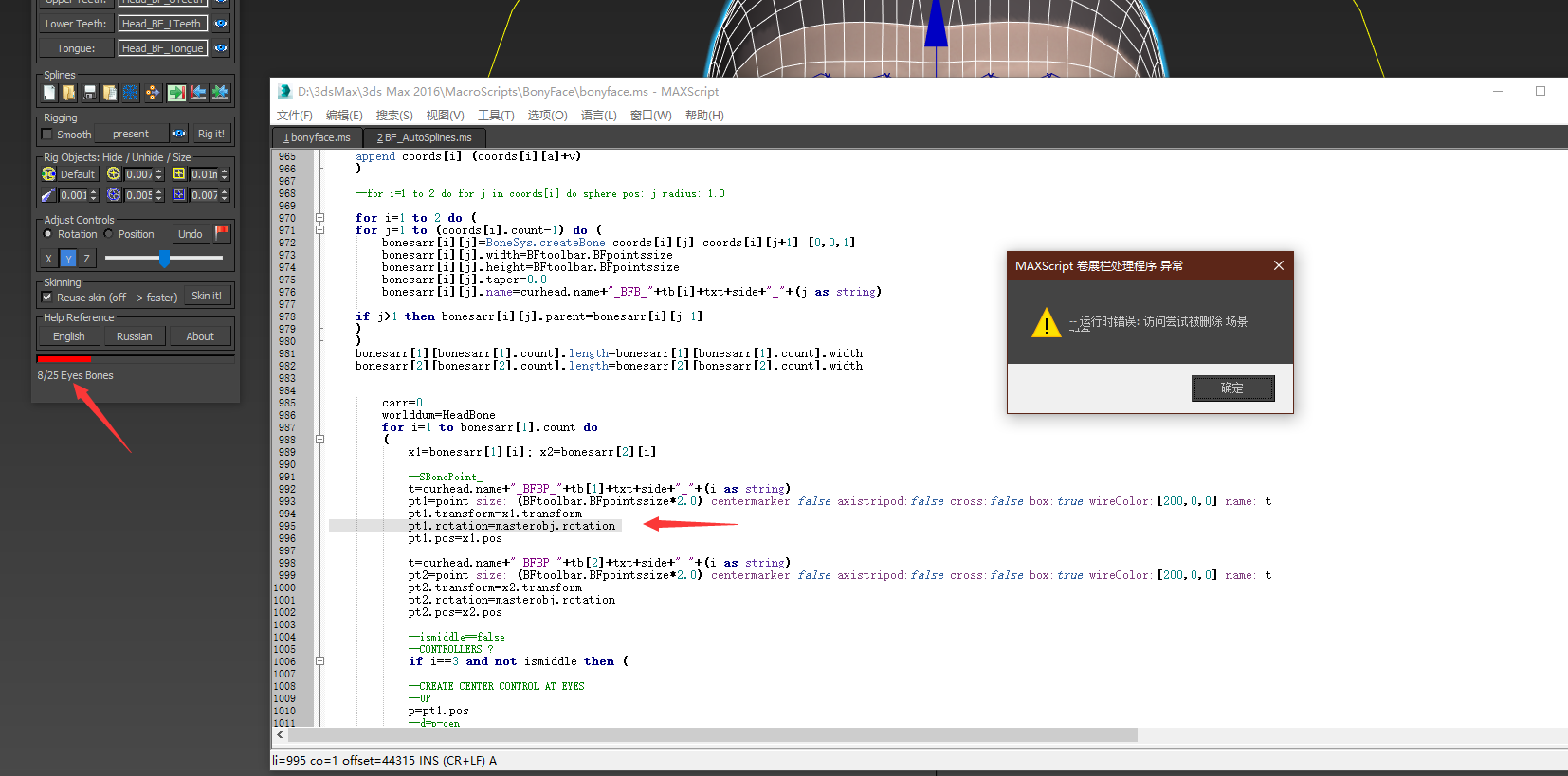This screenshot has height=776, width=1568.
Task: Click the green-blue symmetry arrows icon
Action: (220, 92)
